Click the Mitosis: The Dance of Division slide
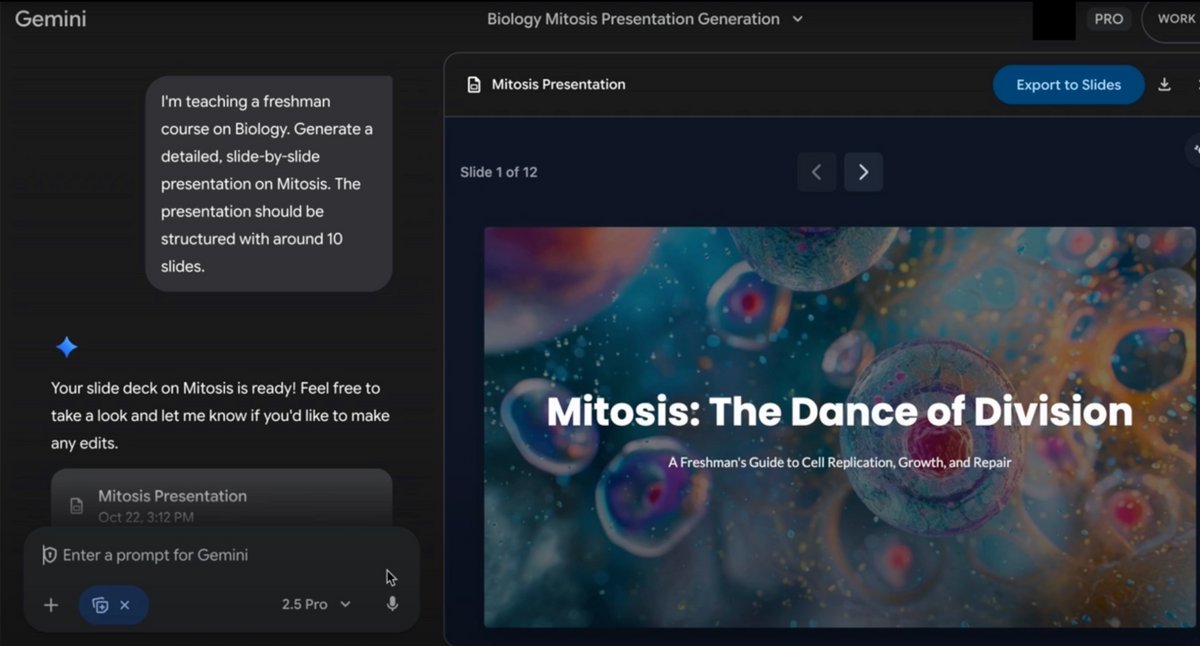This screenshot has height=646, width=1200. click(838, 427)
